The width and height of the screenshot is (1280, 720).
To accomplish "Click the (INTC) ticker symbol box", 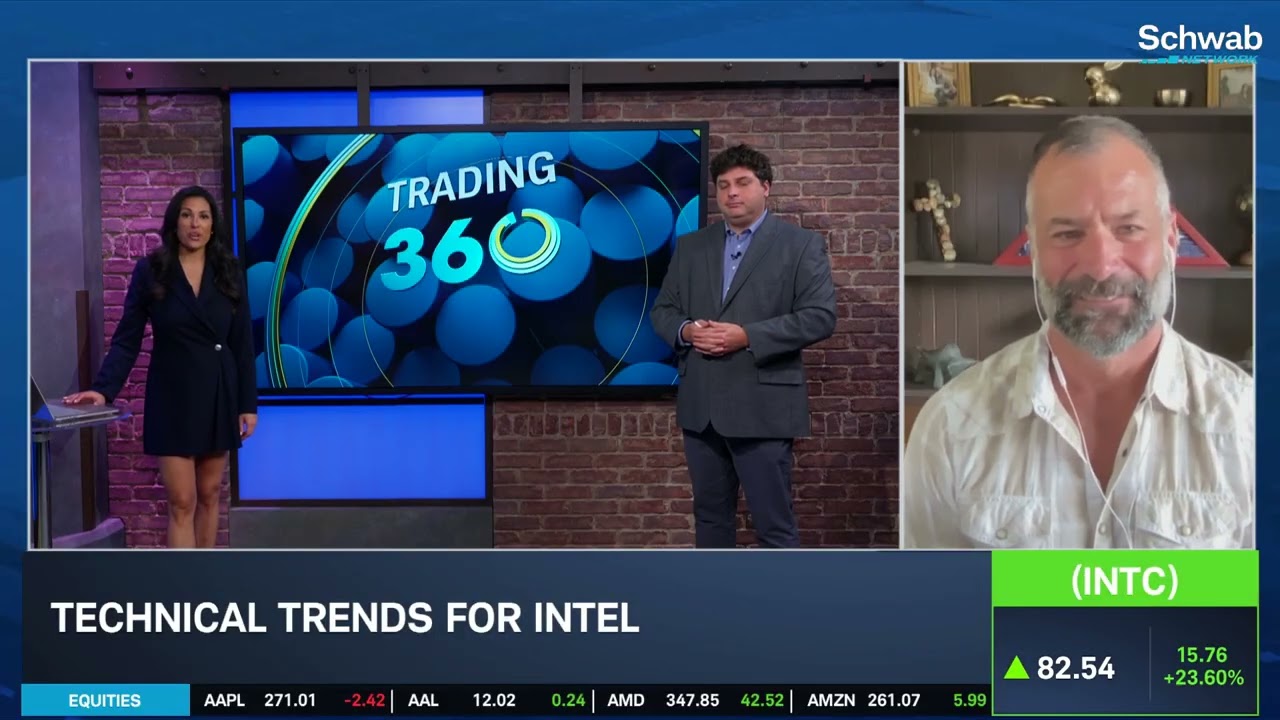I will pyautogui.click(x=1124, y=581).
